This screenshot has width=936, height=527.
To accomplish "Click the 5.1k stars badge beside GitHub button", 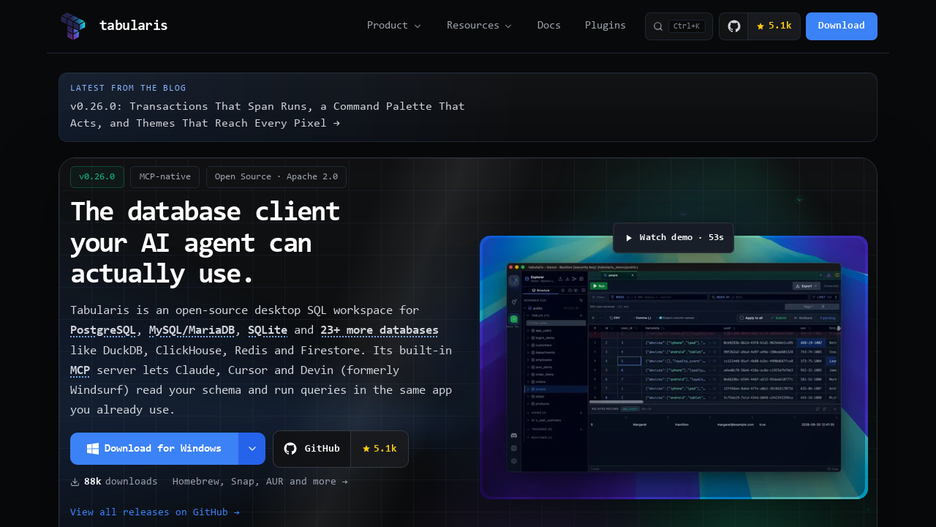I will click(380, 448).
